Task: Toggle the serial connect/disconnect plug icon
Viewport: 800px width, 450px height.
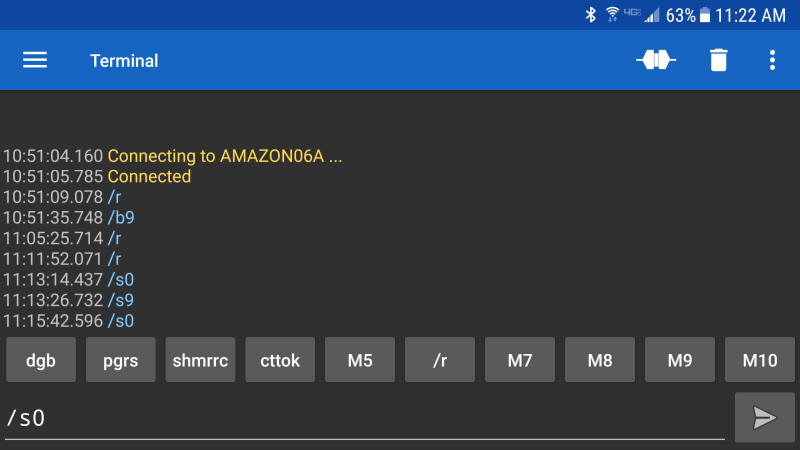Action: coord(656,60)
